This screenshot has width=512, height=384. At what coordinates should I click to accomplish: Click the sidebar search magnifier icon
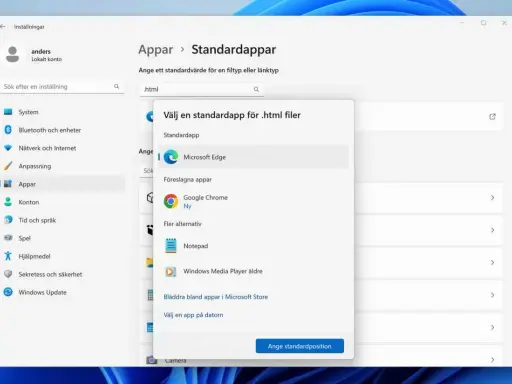click(x=116, y=86)
